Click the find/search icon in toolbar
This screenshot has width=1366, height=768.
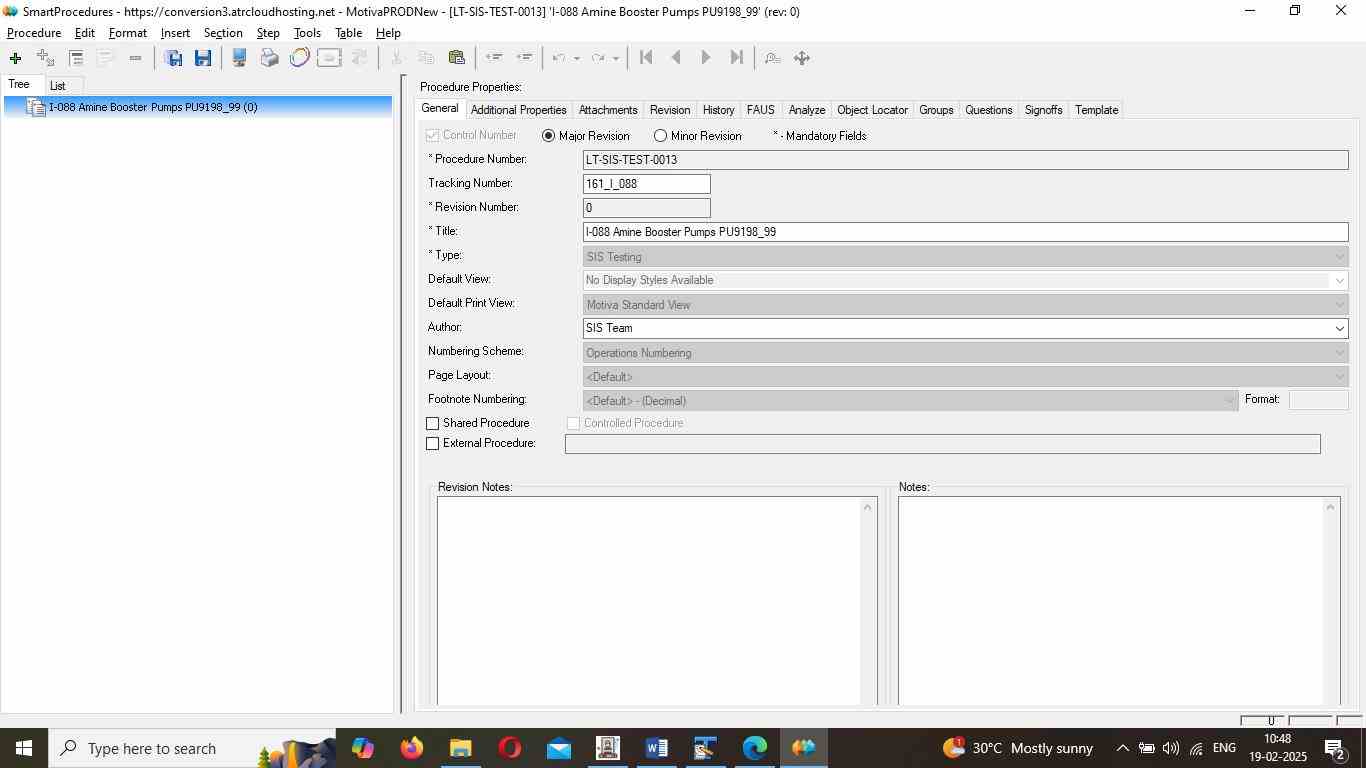point(772,58)
